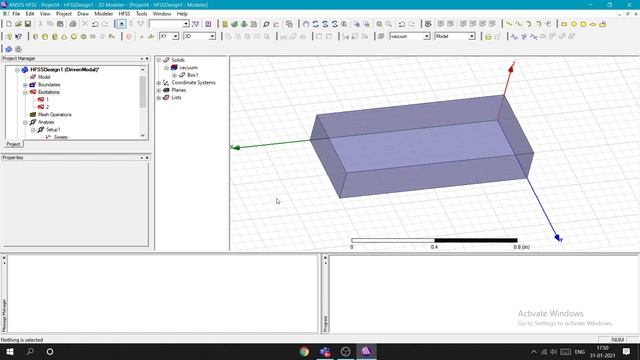640x360 pixels.
Task: Expand the Planes node
Action: tap(159, 90)
